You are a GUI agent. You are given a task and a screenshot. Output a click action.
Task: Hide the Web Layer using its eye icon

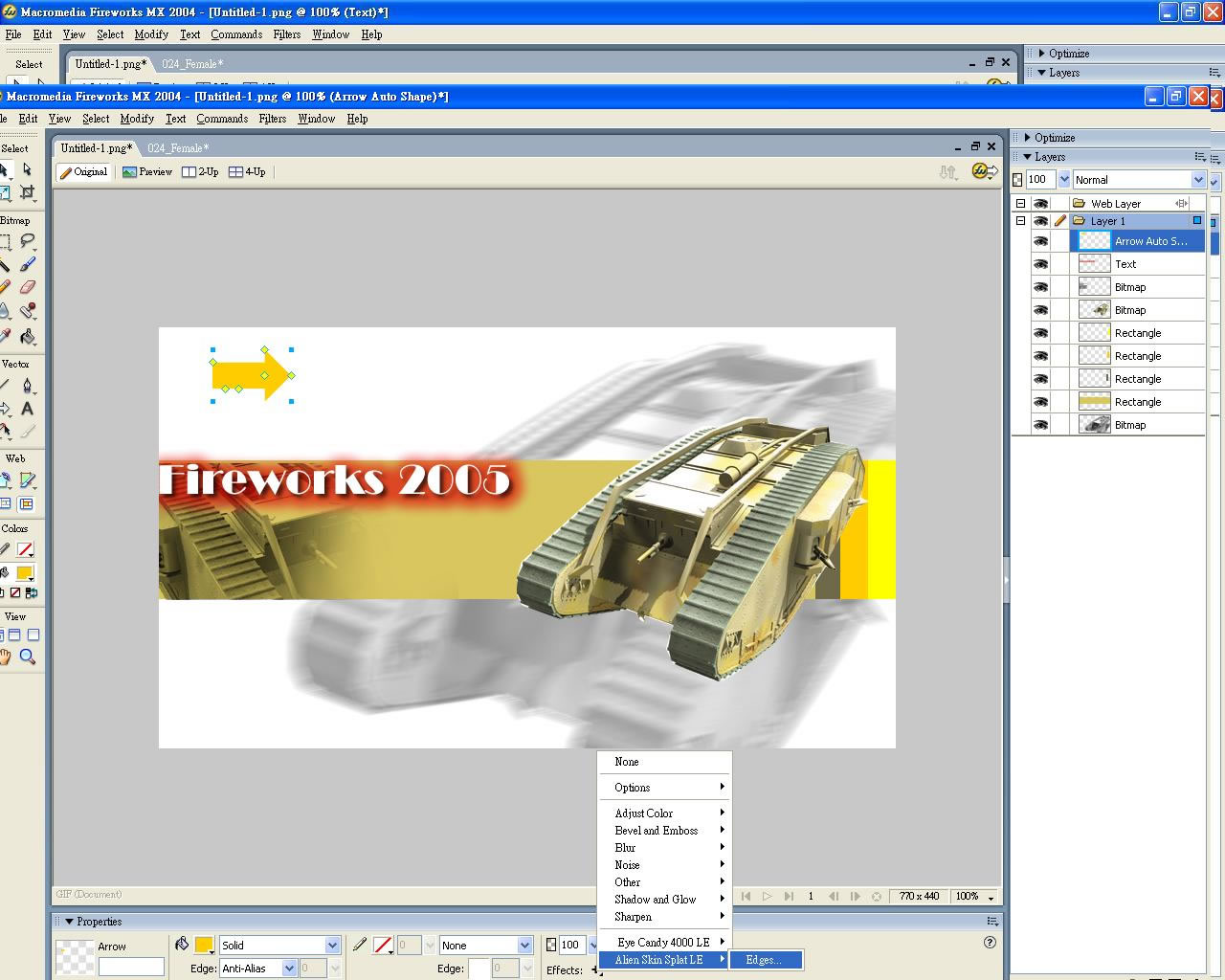[x=1040, y=204]
